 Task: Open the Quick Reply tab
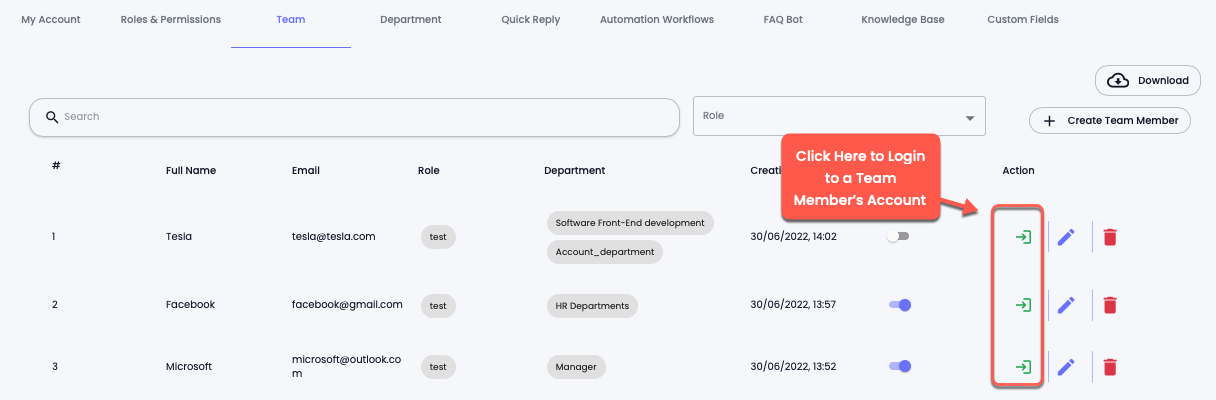coord(531,20)
